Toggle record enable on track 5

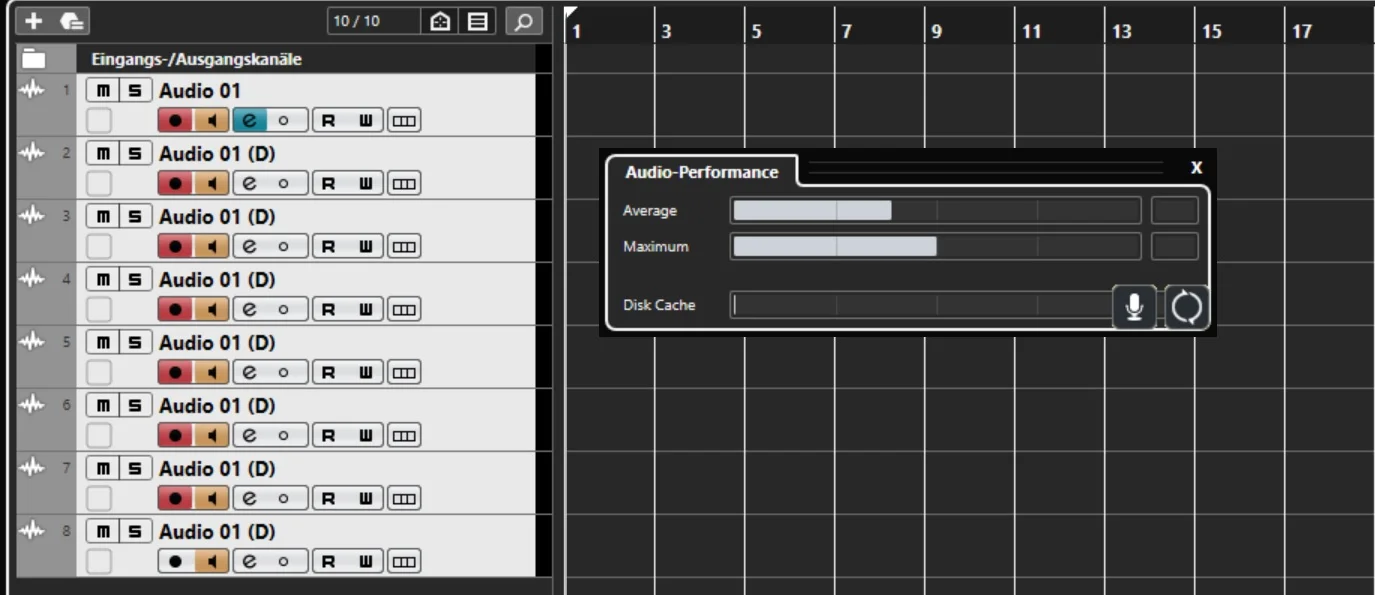pos(175,372)
